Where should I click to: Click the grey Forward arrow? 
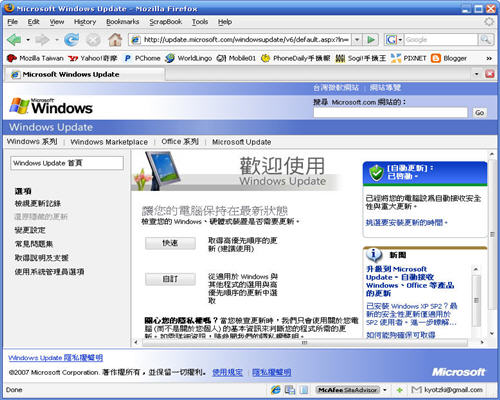tap(42, 40)
